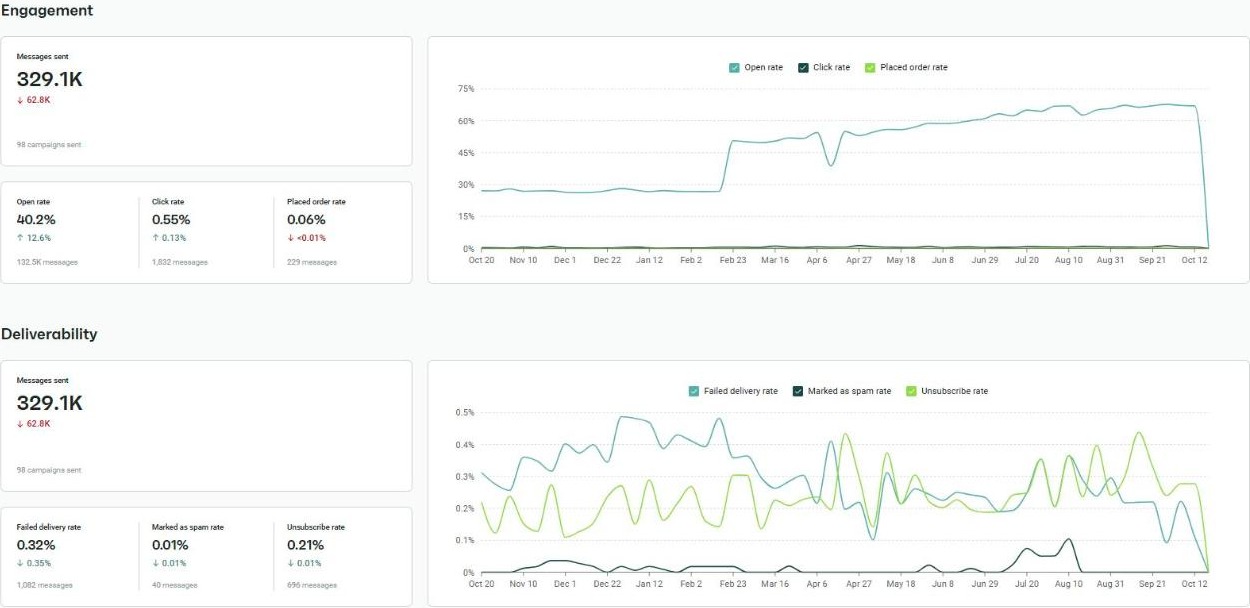Click the 696 messages count
The image size is (1250, 608).
click(x=312, y=585)
